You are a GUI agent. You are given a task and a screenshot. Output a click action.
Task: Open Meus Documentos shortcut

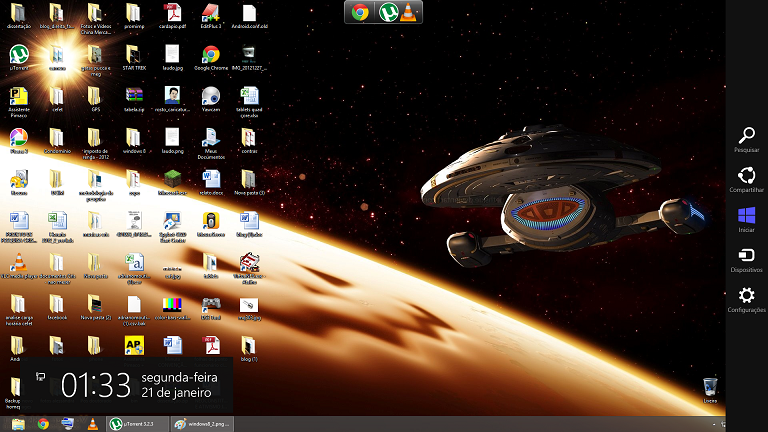(211, 144)
